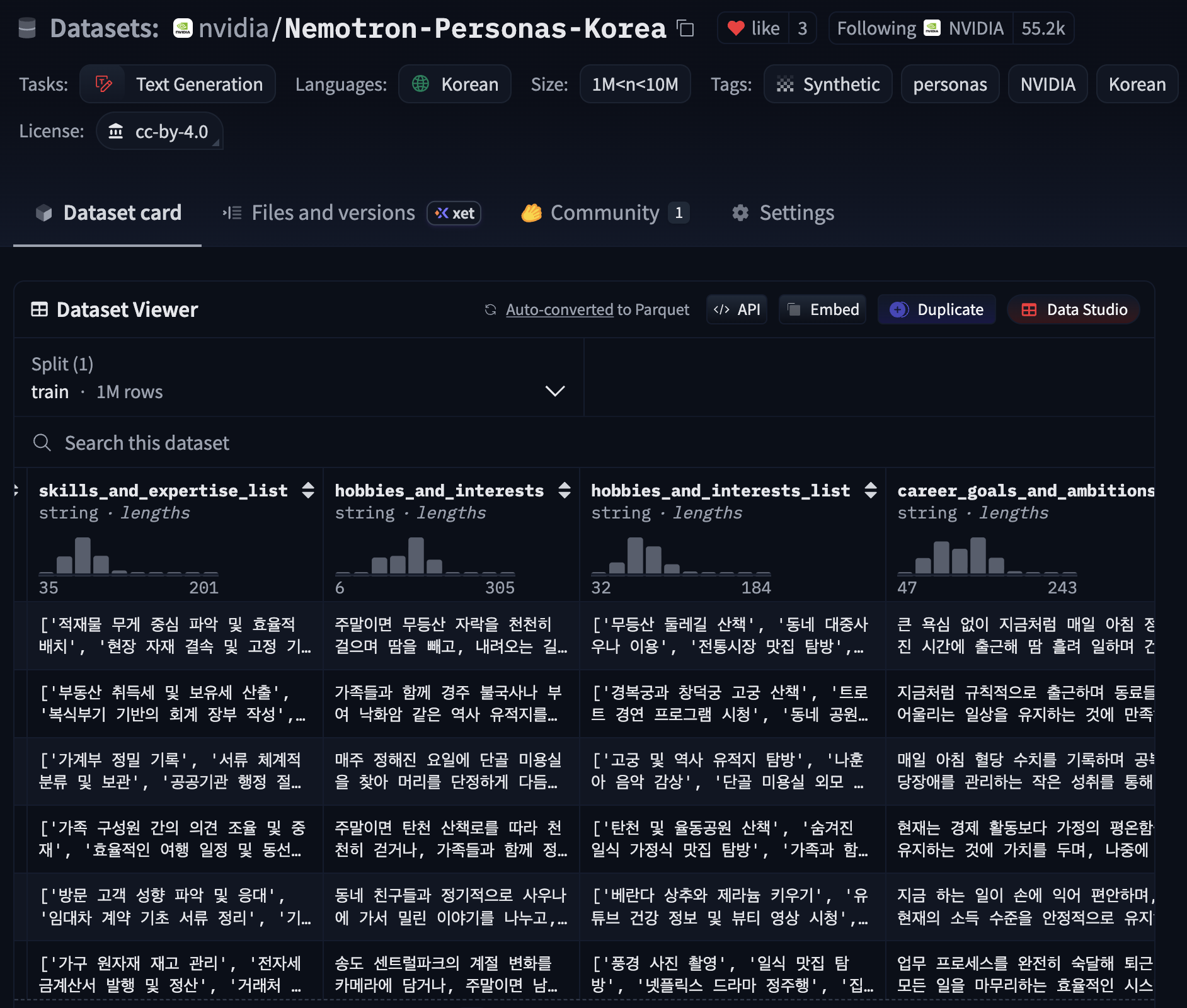Sort the skills_and_expertise_list column
The width and height of the screenshot is (1187, 1008).
point(308,490)
